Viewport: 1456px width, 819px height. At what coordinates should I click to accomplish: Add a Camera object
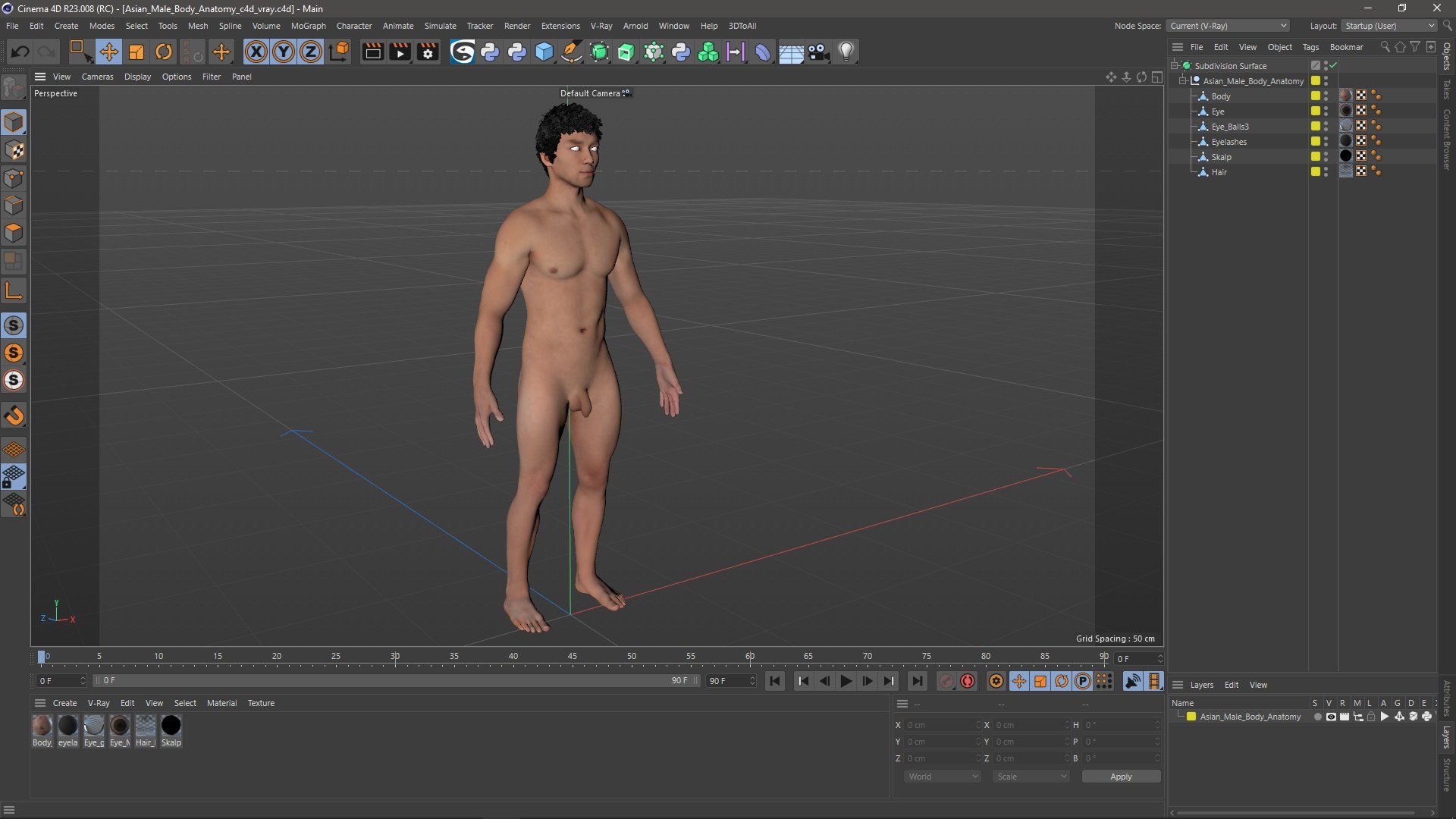[x=818, y=52]
